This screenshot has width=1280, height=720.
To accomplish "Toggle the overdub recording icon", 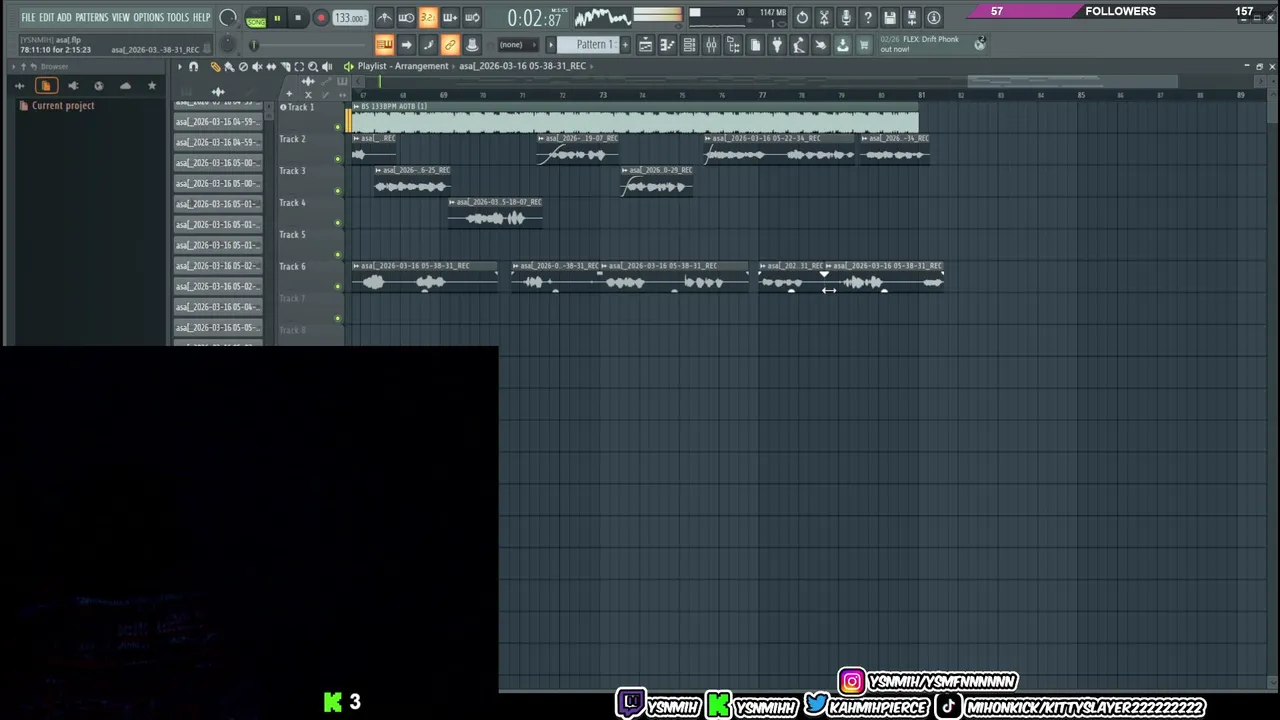I will click(x=450, y=18).
